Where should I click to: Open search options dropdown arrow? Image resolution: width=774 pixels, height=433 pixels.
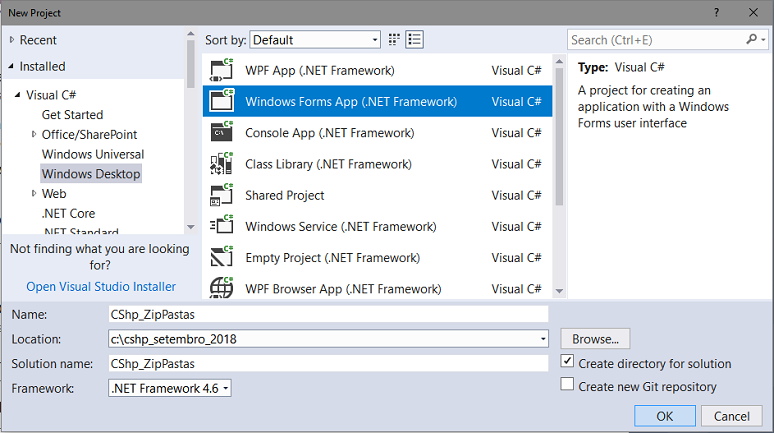[763, 39]
